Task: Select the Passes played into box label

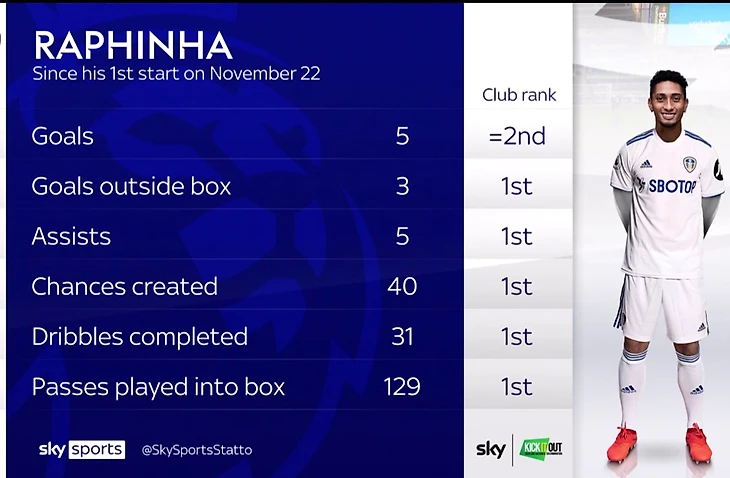Action: click(x=158, y=386)
